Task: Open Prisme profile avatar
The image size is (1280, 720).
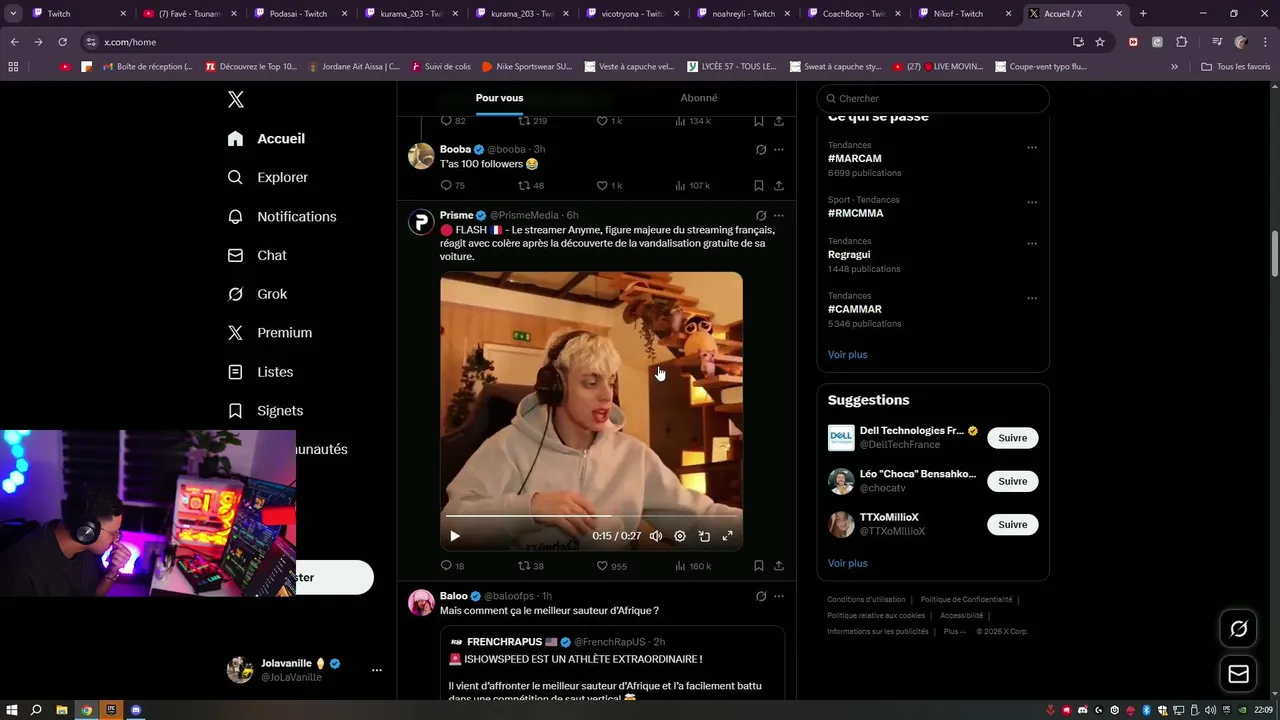Action: (421, 222)
